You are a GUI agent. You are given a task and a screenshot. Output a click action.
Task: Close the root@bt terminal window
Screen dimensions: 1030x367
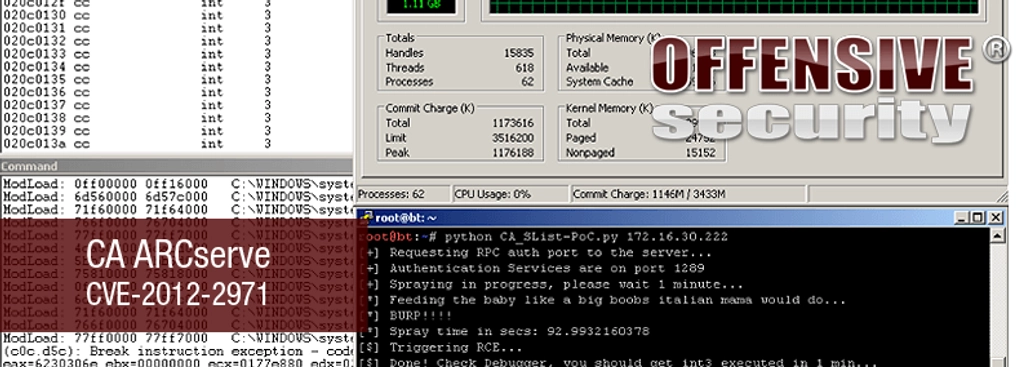(x=995, y=217)
